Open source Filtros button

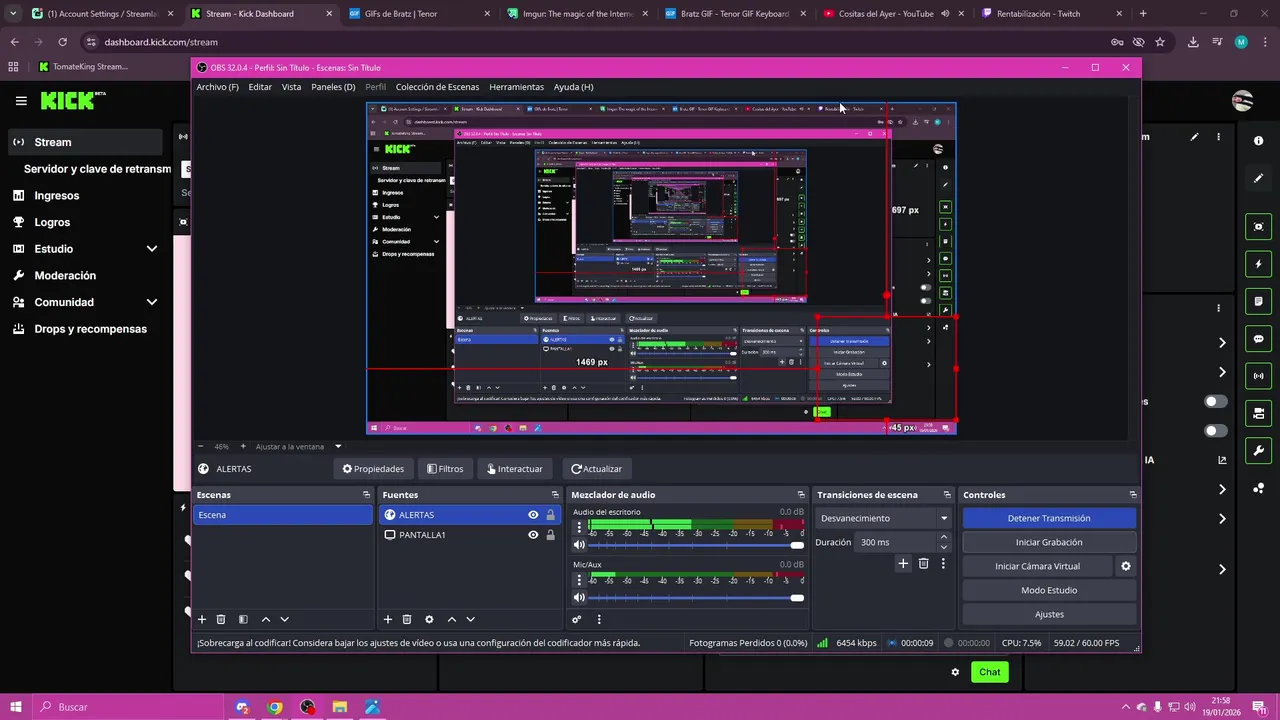[445, 469]
